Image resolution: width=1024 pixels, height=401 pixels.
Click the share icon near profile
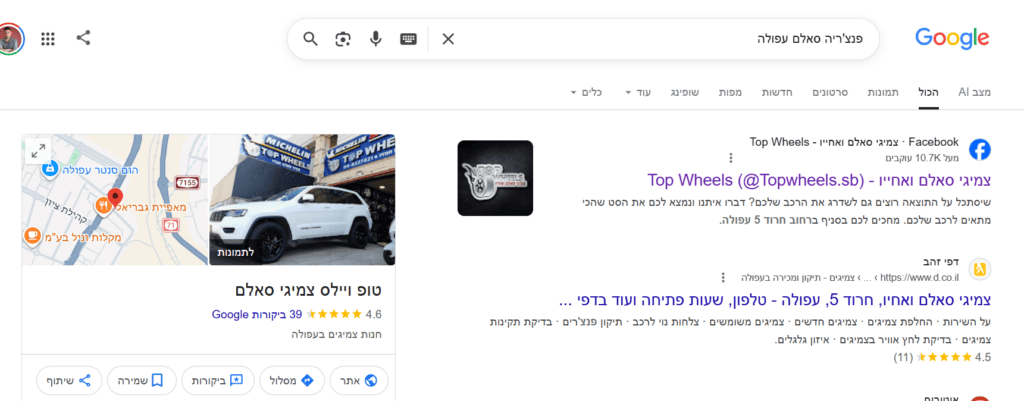(83, 37)
